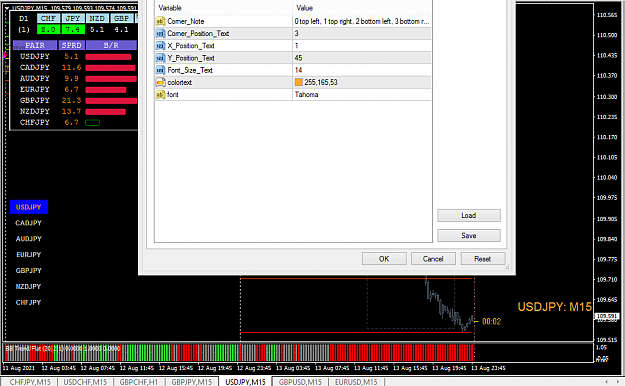Screen dimensions: 625x386
Task: Click the 00:02 candle timer label
Action: 491,321
